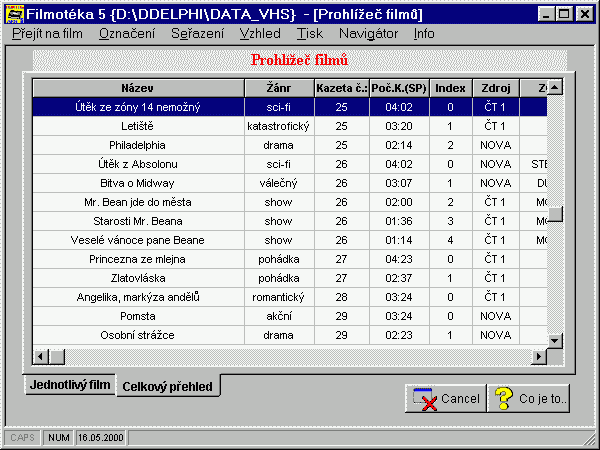Image resolution: width=600 pixels, height=450 pixels.
Task: Switch to the Jednotlivý film tab
Action: (x=69, y=385)
